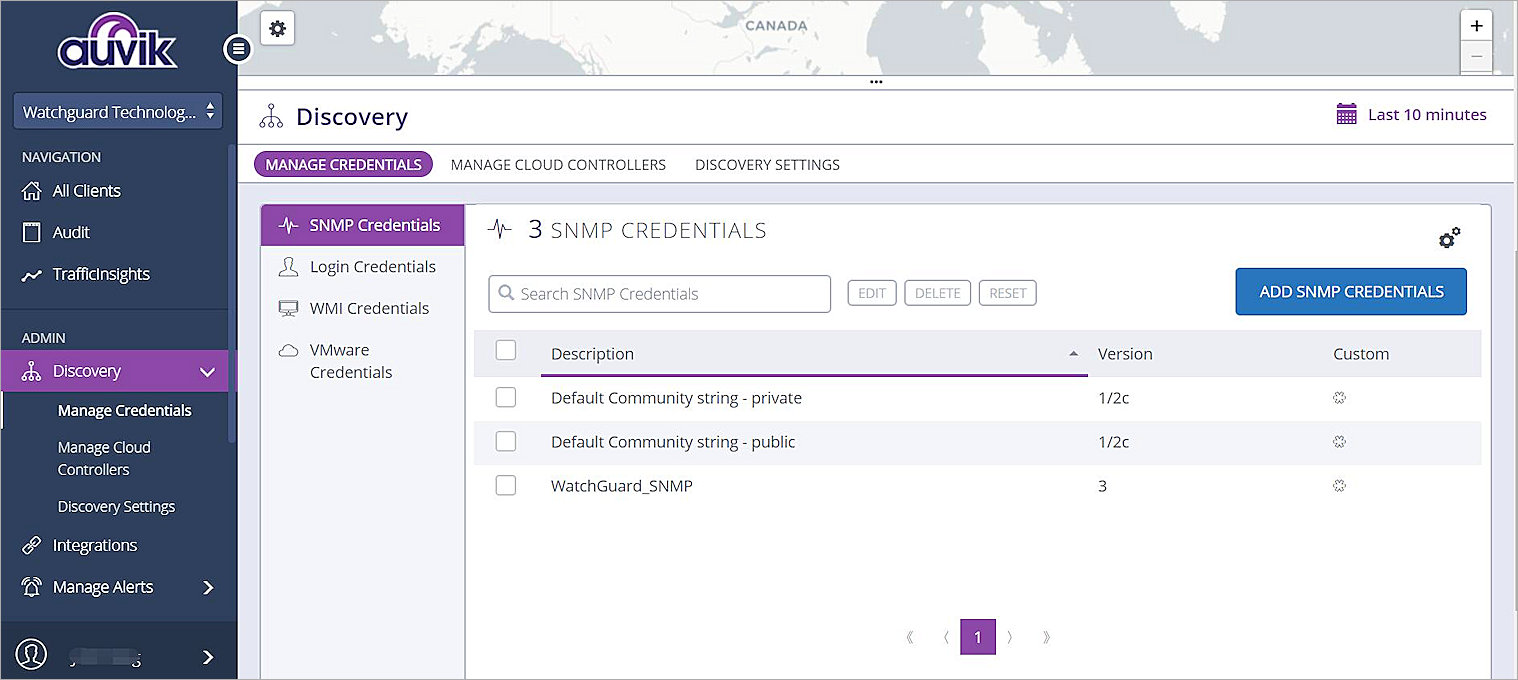Click the map settings gear icon
Image resolution: width=1518 pixels, height=680 pixels.
[277, 29]
